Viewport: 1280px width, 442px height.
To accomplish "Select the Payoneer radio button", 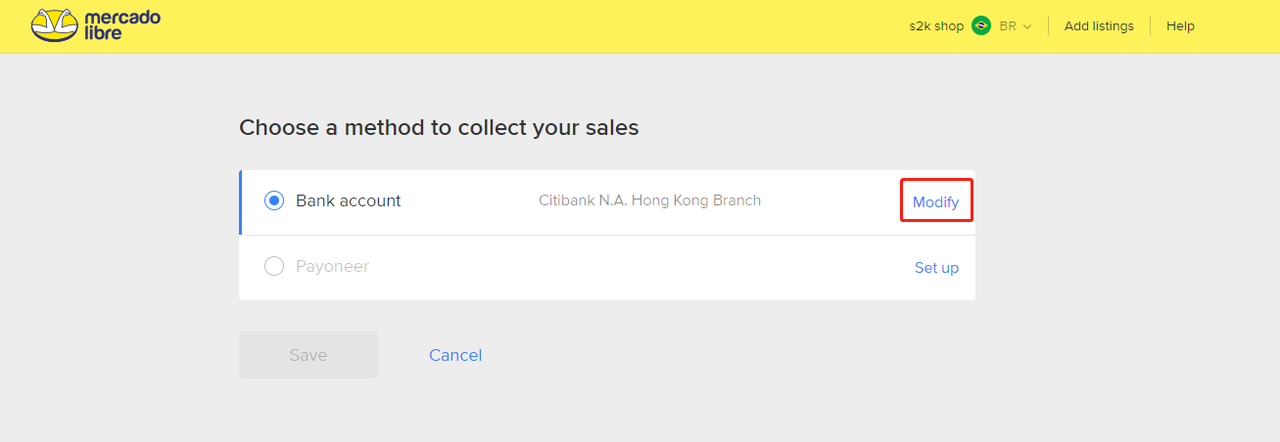I will coord(274,267).
